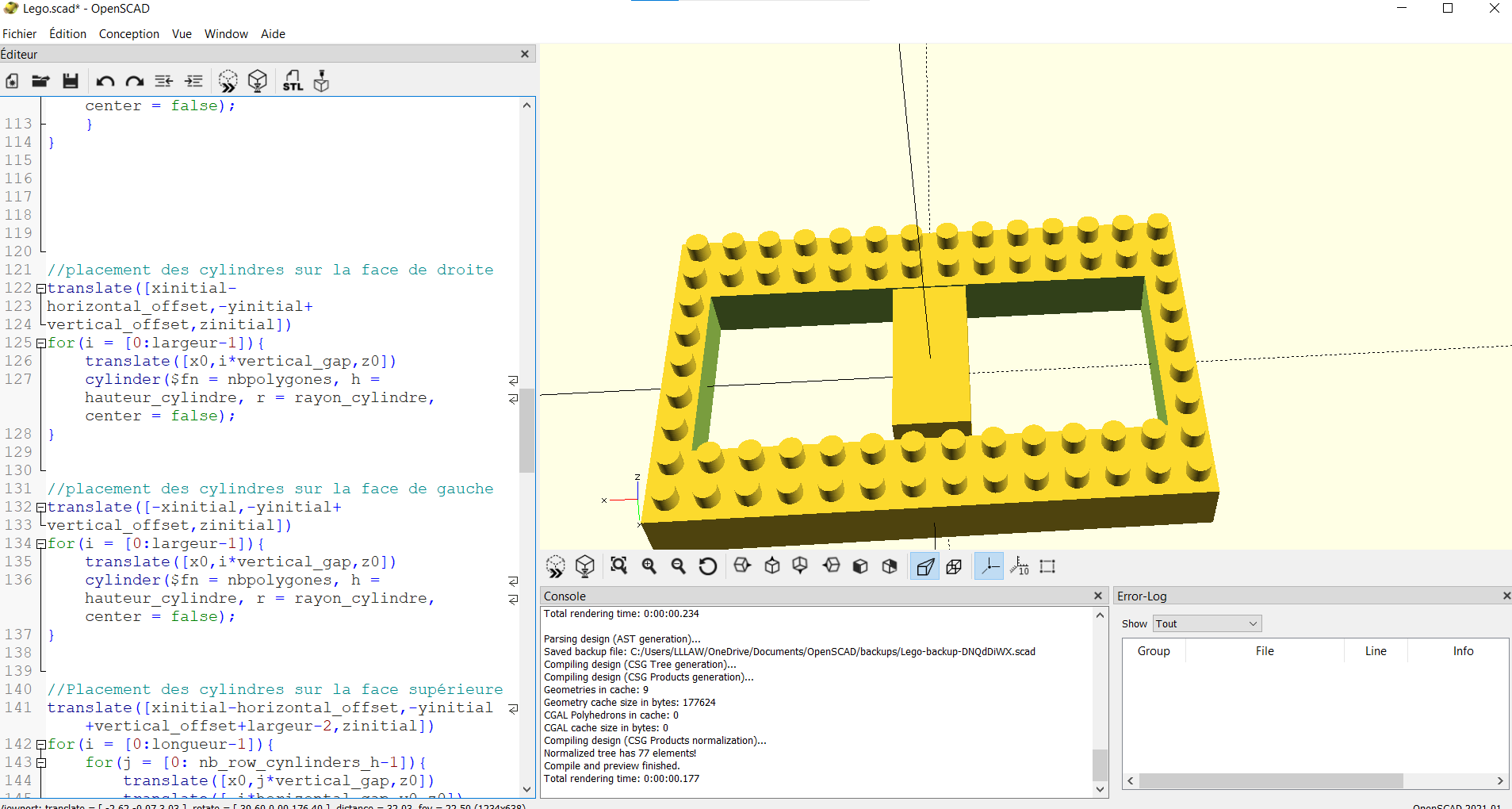
Task: Close the Console panel
Action: (x=1098, y=596)
